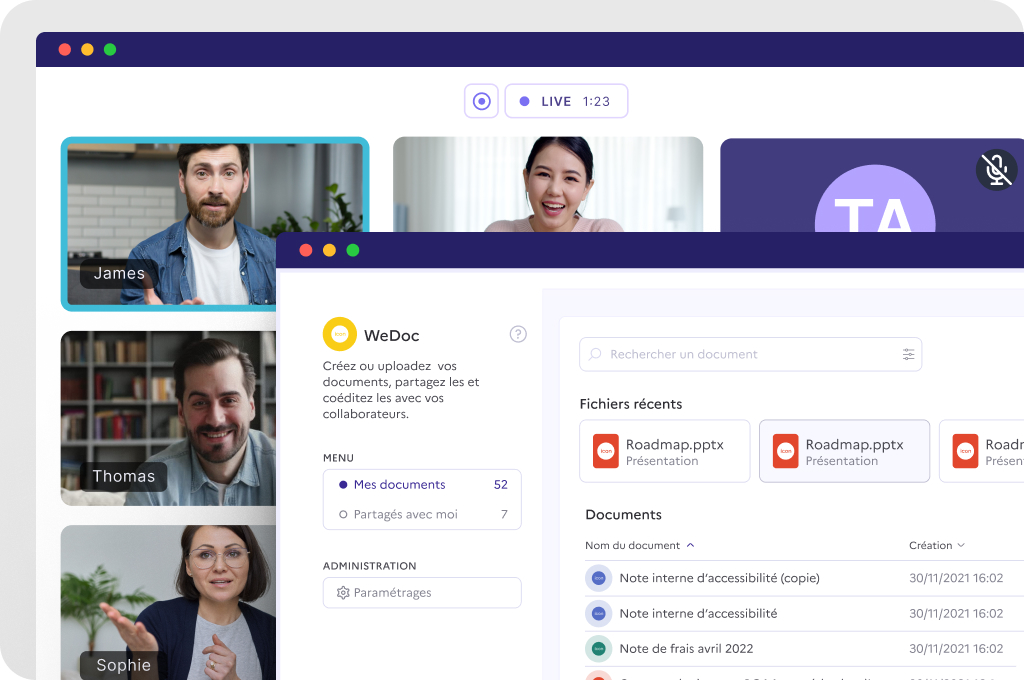
Task: Click document icon of Note interne (copie)
Action: tap(598, 578)
